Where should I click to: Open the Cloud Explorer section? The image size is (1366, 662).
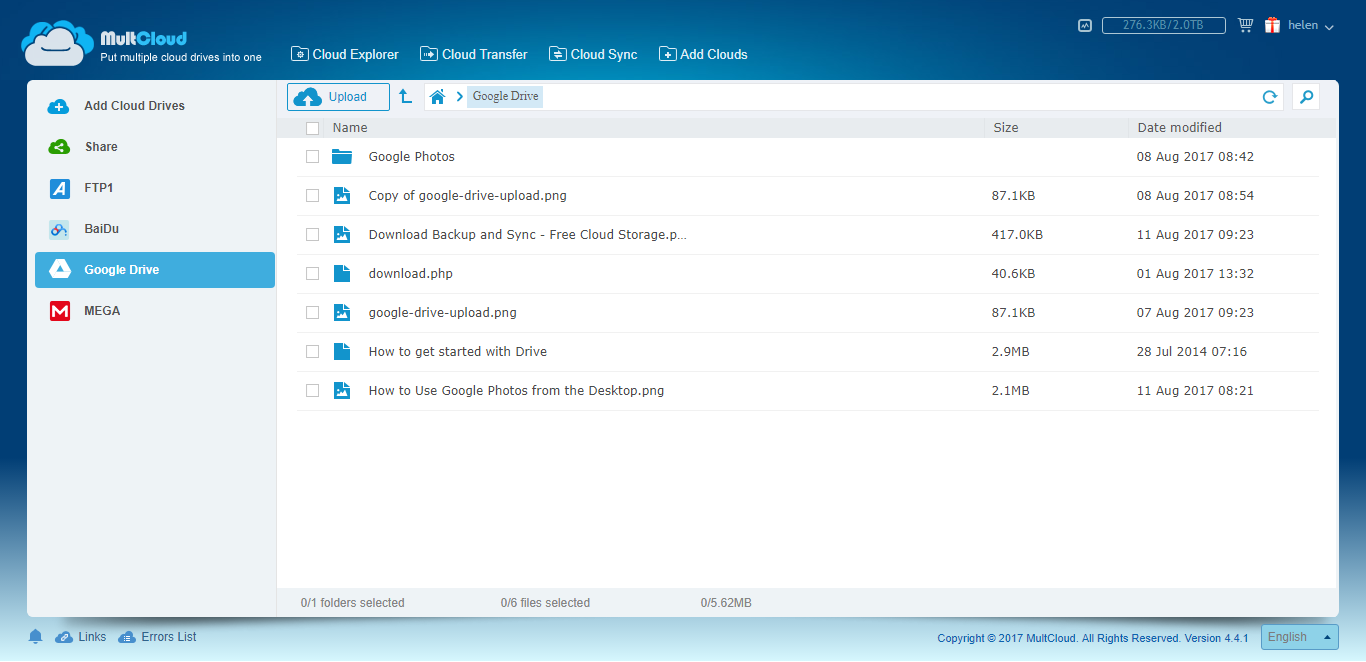[x=344, y=54]
